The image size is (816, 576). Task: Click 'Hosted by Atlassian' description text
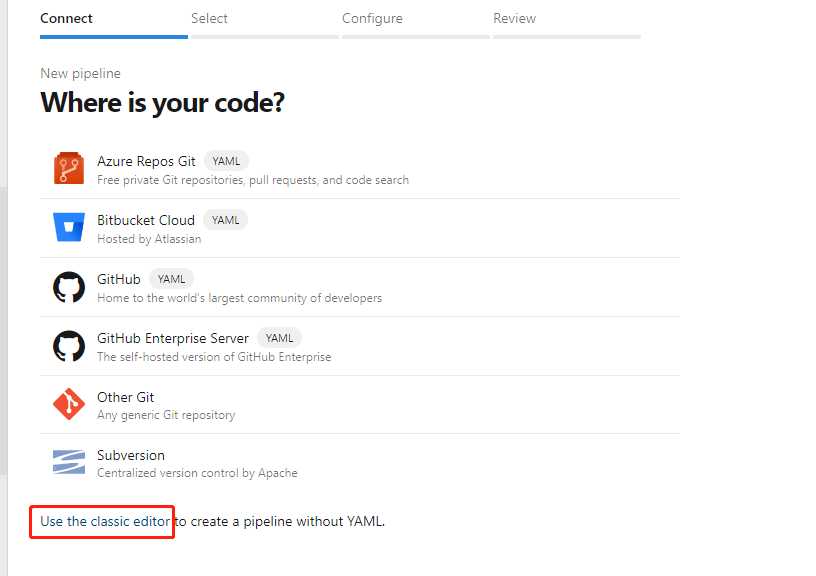tap(149, 239)
